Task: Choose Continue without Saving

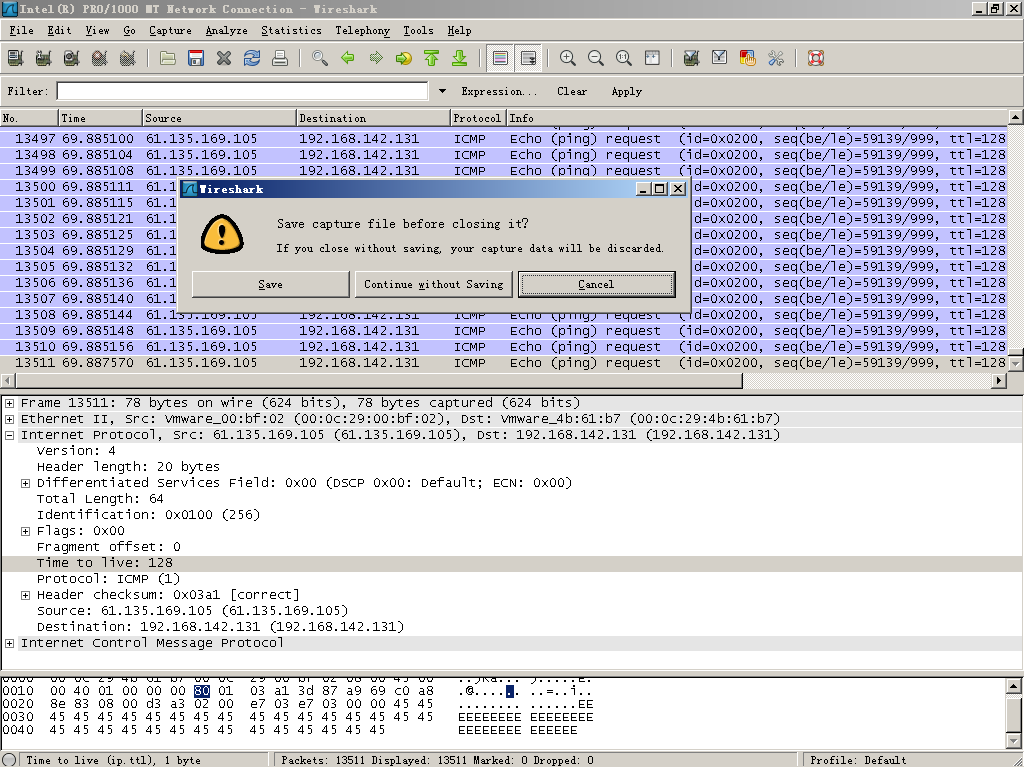Action: click(434, 284)
